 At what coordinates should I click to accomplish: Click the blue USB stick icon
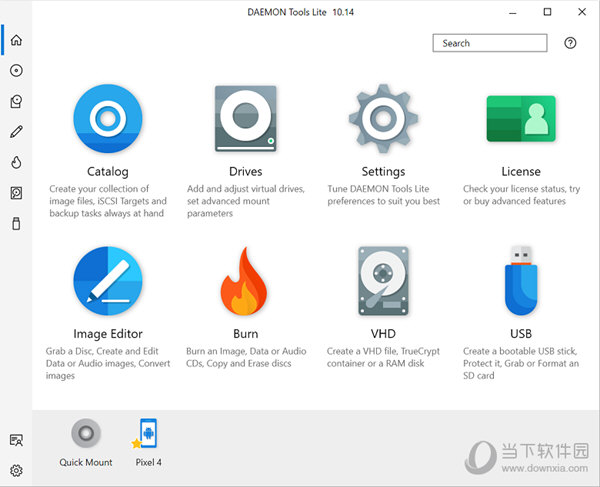click(x=521, y=281)
